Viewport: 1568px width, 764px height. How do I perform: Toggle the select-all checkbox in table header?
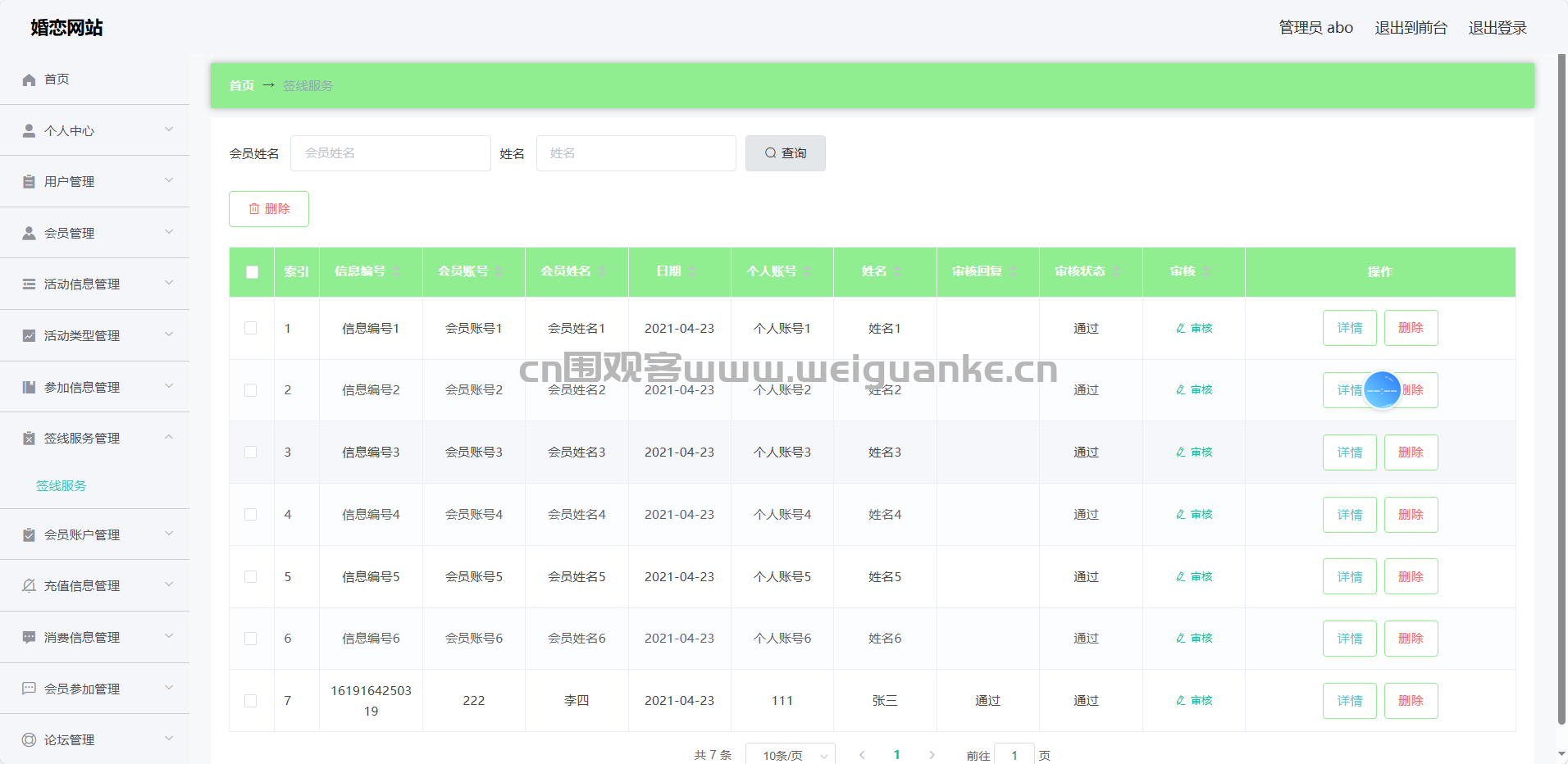click(252, 271)
